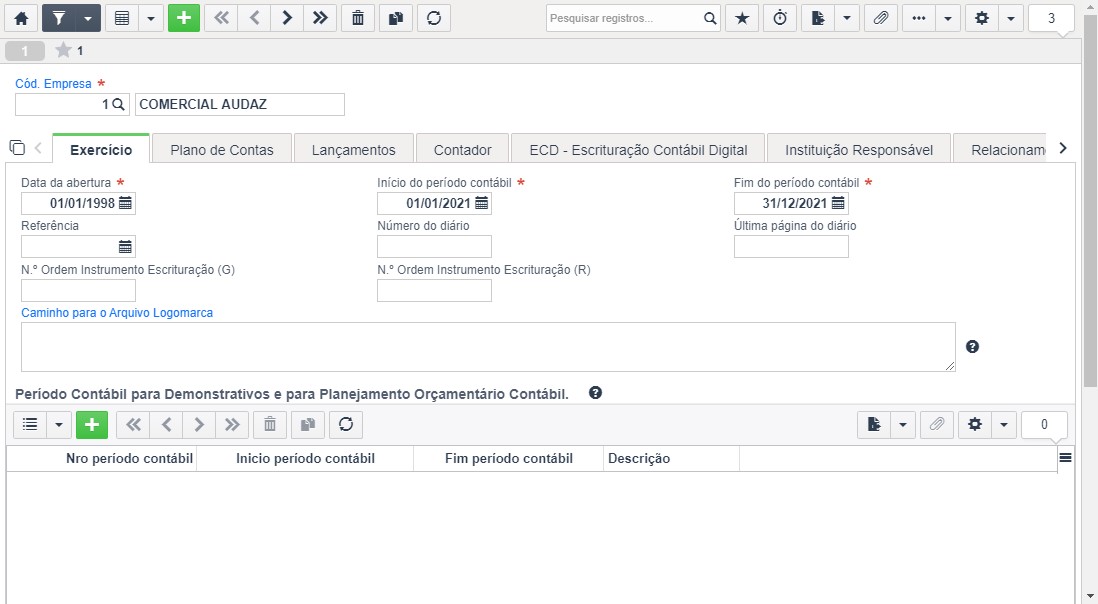Image resolution: width=1098 pixels, height=604 pixels.
Task: Open Caminho para o Arquivo Logomarca link
Action: click(117, 313)
